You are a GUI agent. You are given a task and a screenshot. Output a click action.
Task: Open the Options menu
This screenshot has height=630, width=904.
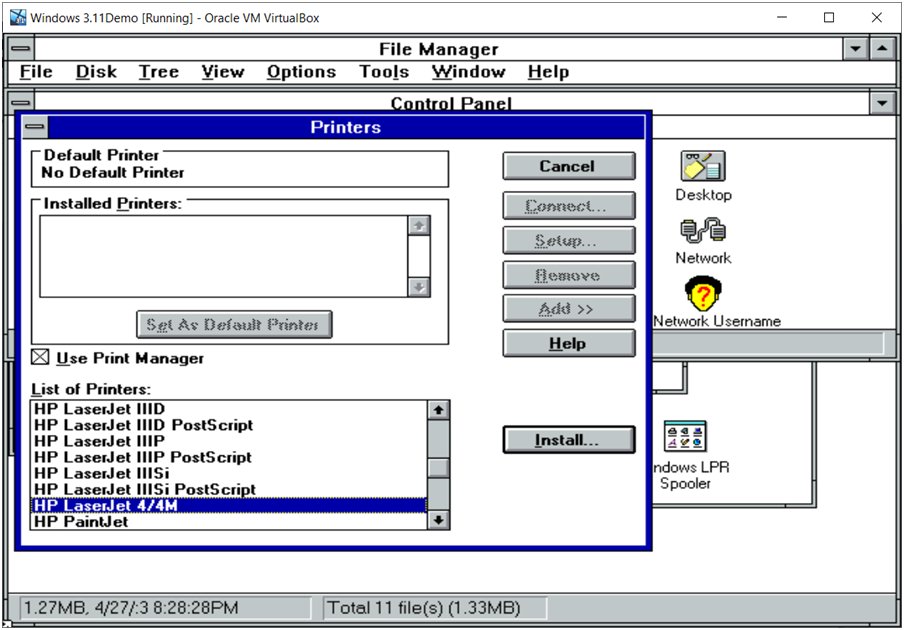coord(301,71)
